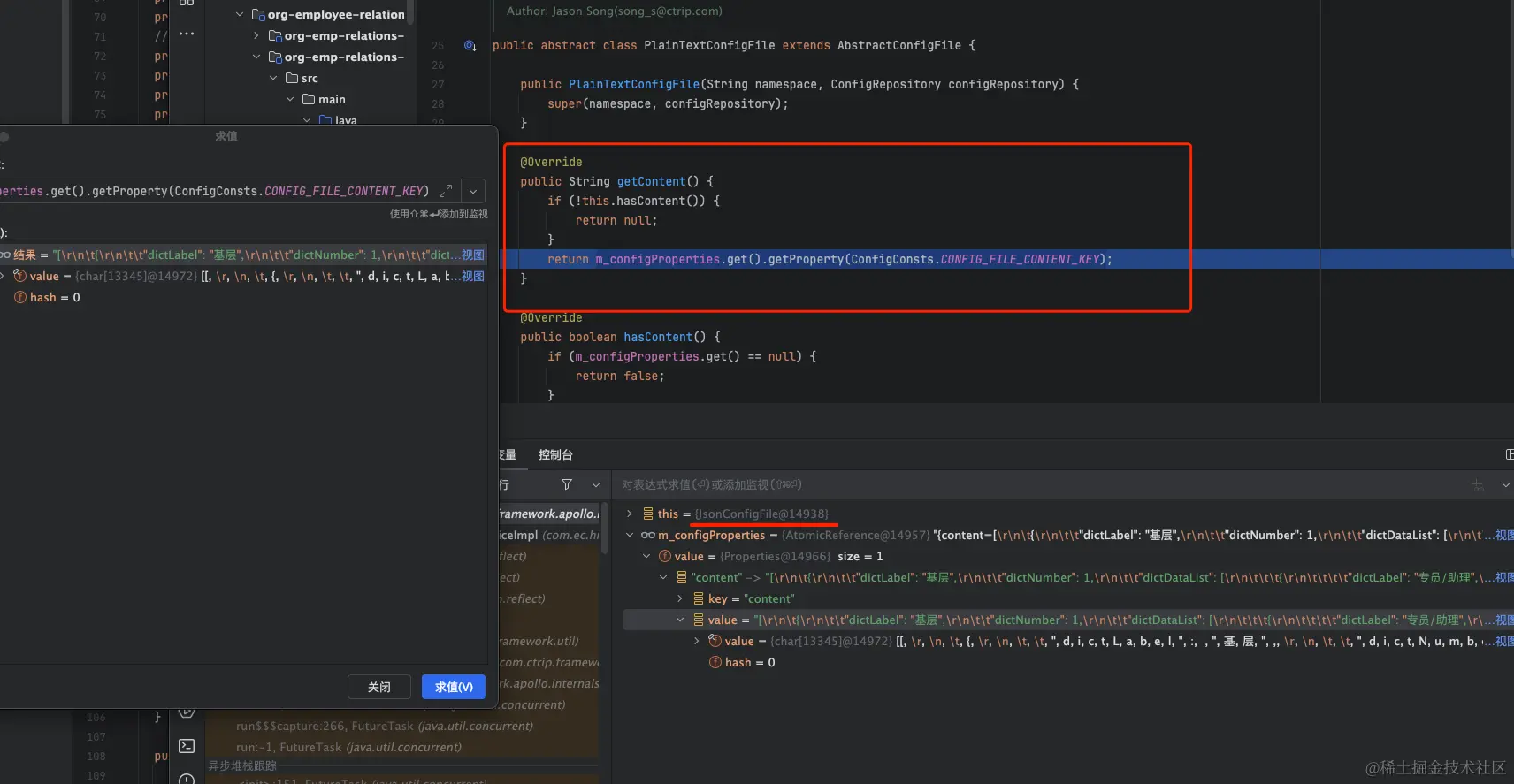Click the JsonConfigFile@14938 value text
This screenshot has height=784, width=1514.
pyautogui.click(x=761, y=514)
